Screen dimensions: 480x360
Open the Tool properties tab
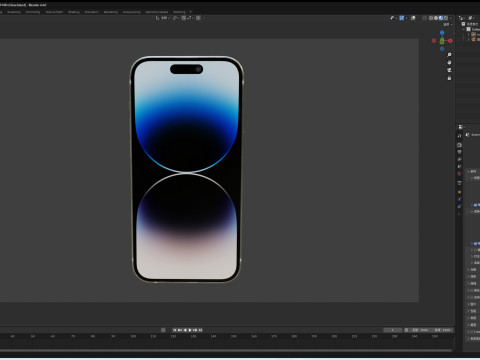point(459,136)
